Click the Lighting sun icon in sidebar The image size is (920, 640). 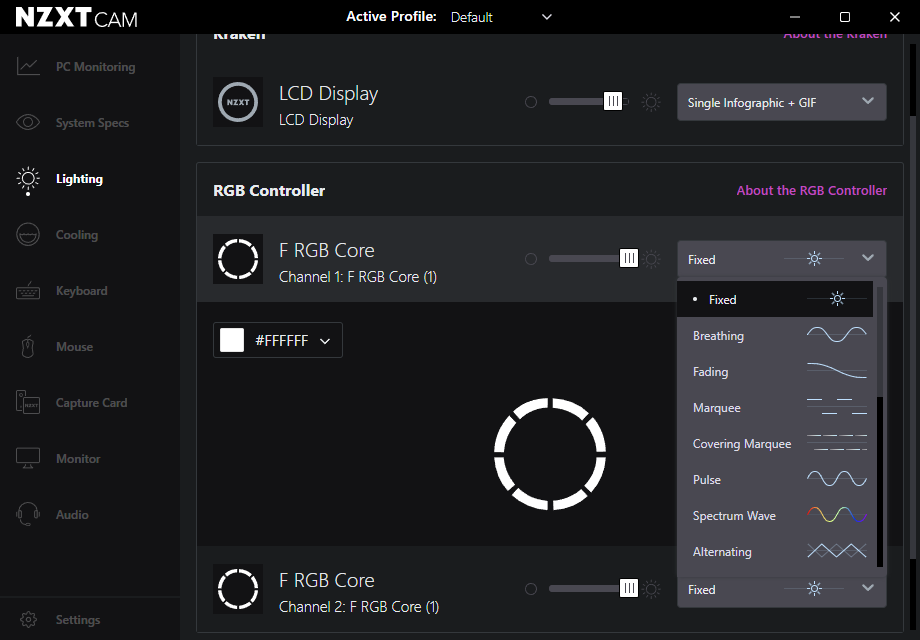click(x=28, y=179)
